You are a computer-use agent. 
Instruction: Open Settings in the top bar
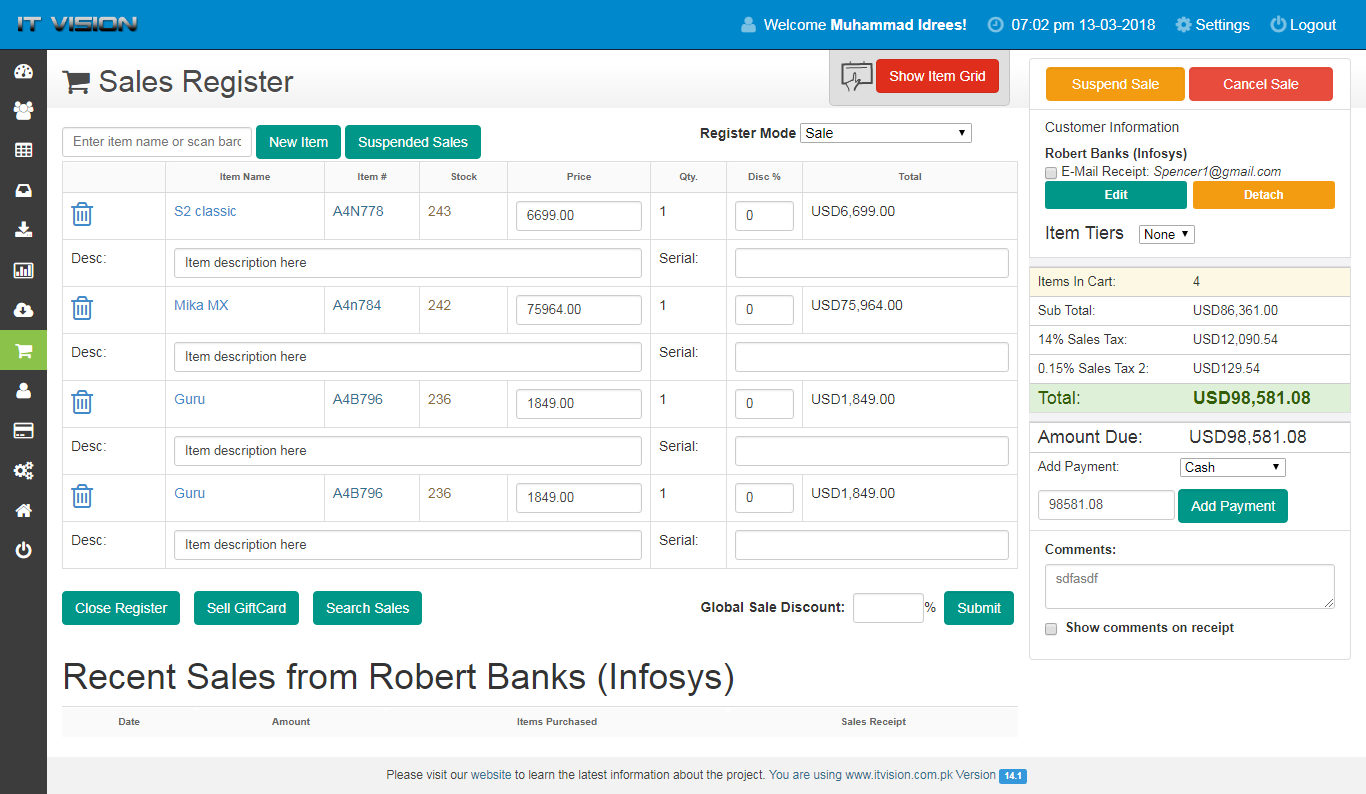coord(1212,25)
